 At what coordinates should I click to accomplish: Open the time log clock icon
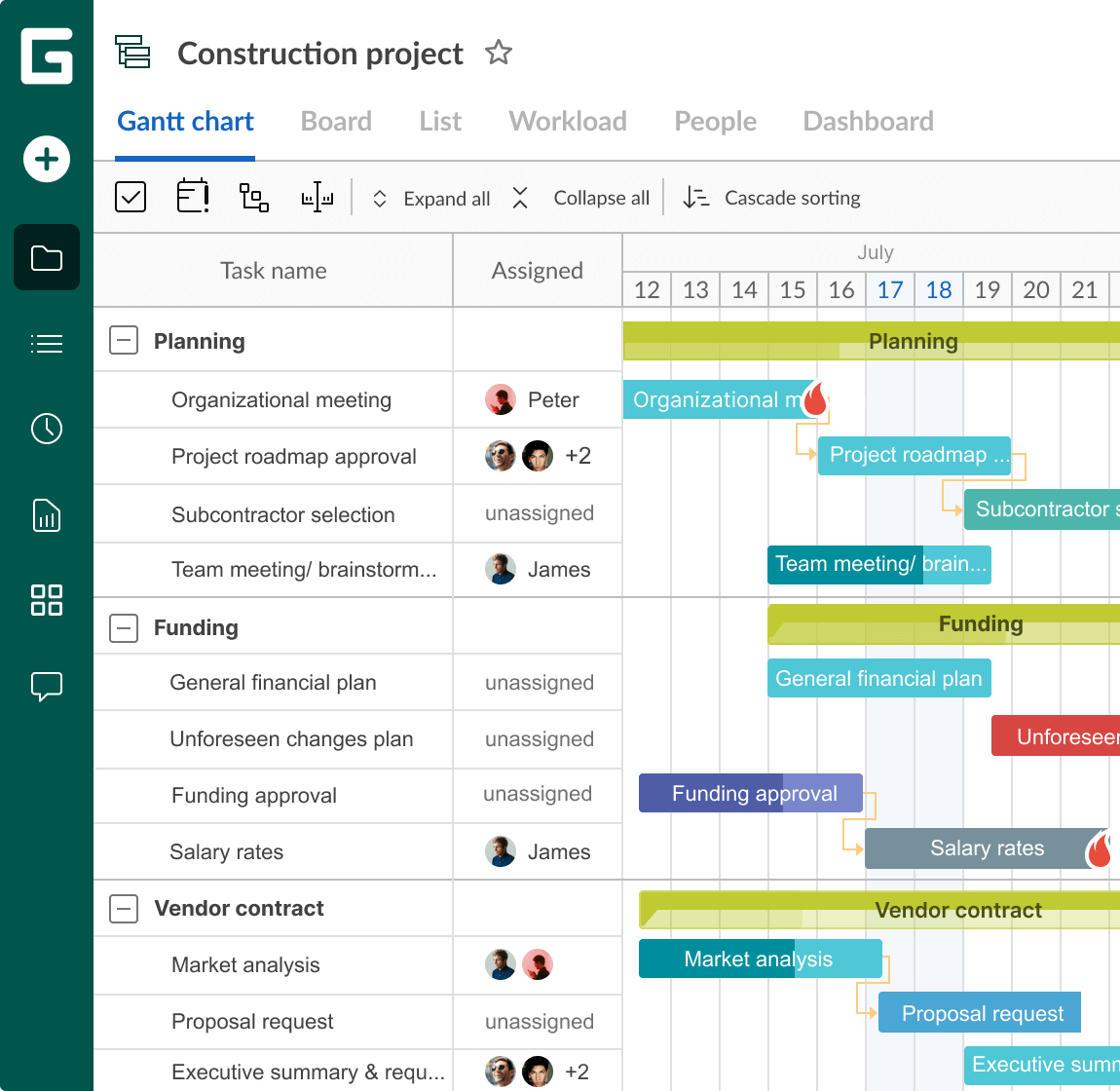point(47,429)
